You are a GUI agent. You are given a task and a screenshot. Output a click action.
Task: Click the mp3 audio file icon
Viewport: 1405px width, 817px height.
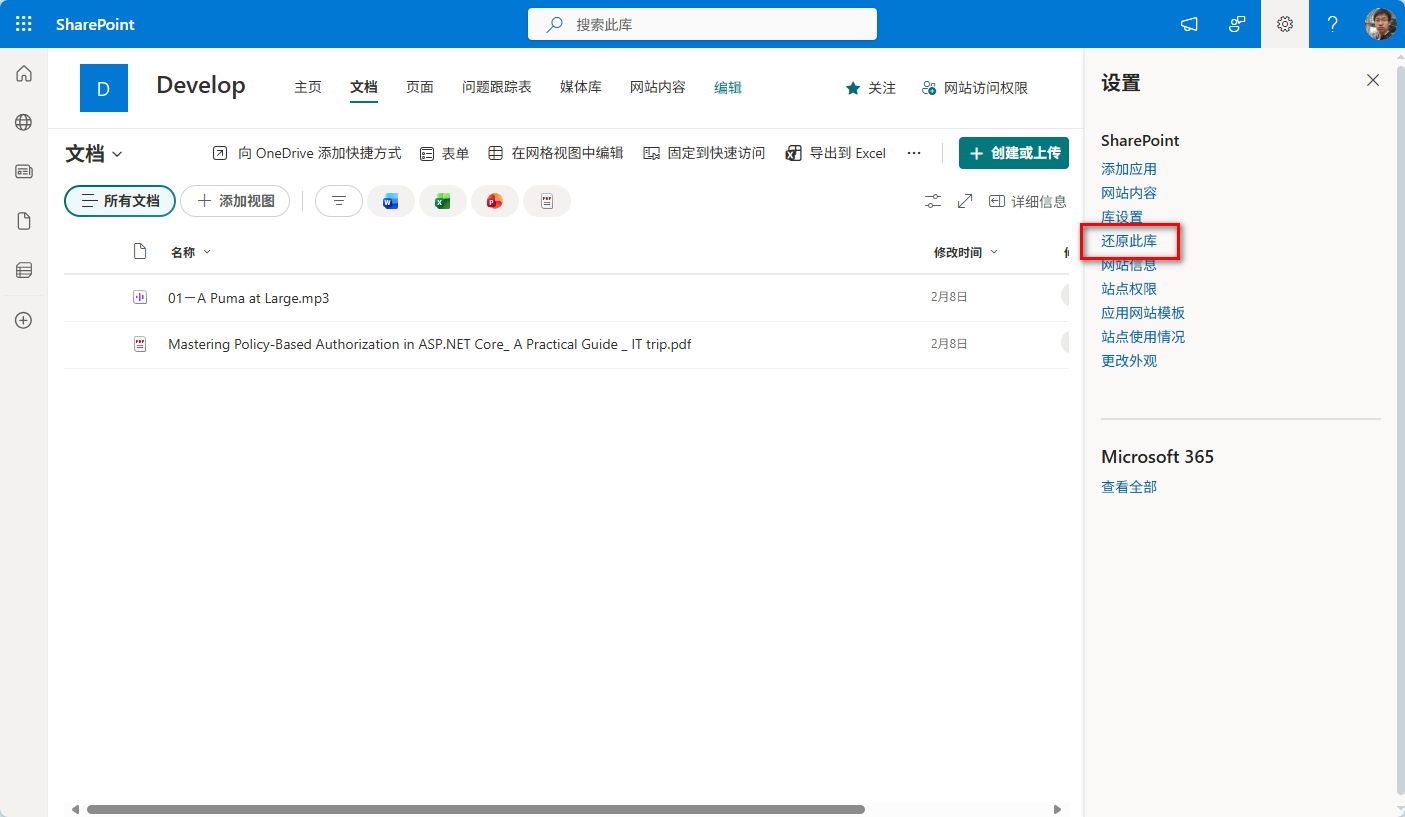(x=140, y=298)
